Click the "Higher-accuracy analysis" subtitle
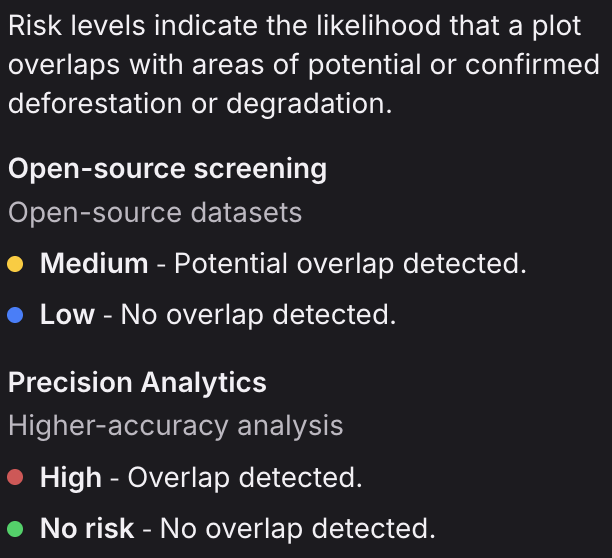The width and height of the screenshot is (612, 558). (x=176, y=425)
